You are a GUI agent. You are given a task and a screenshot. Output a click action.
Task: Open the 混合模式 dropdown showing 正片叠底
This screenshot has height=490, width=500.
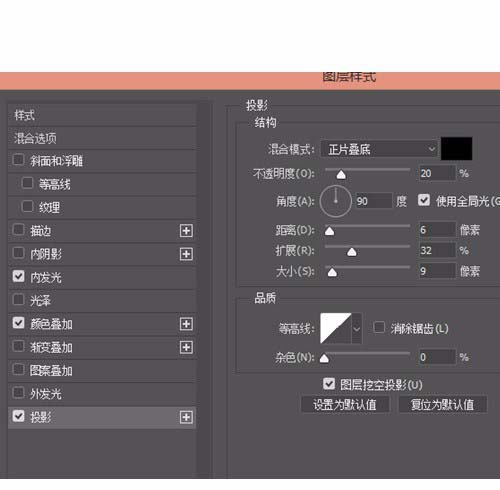tap(379, 149)
